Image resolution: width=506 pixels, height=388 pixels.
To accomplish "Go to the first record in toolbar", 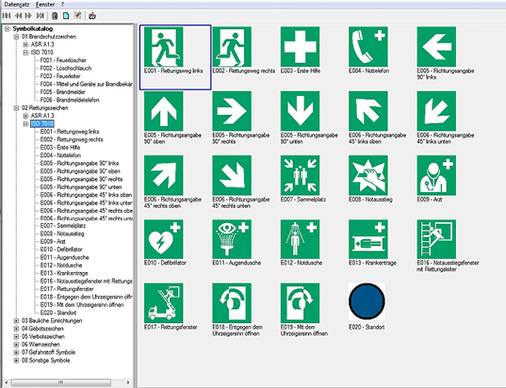I will tap(6, 16).
